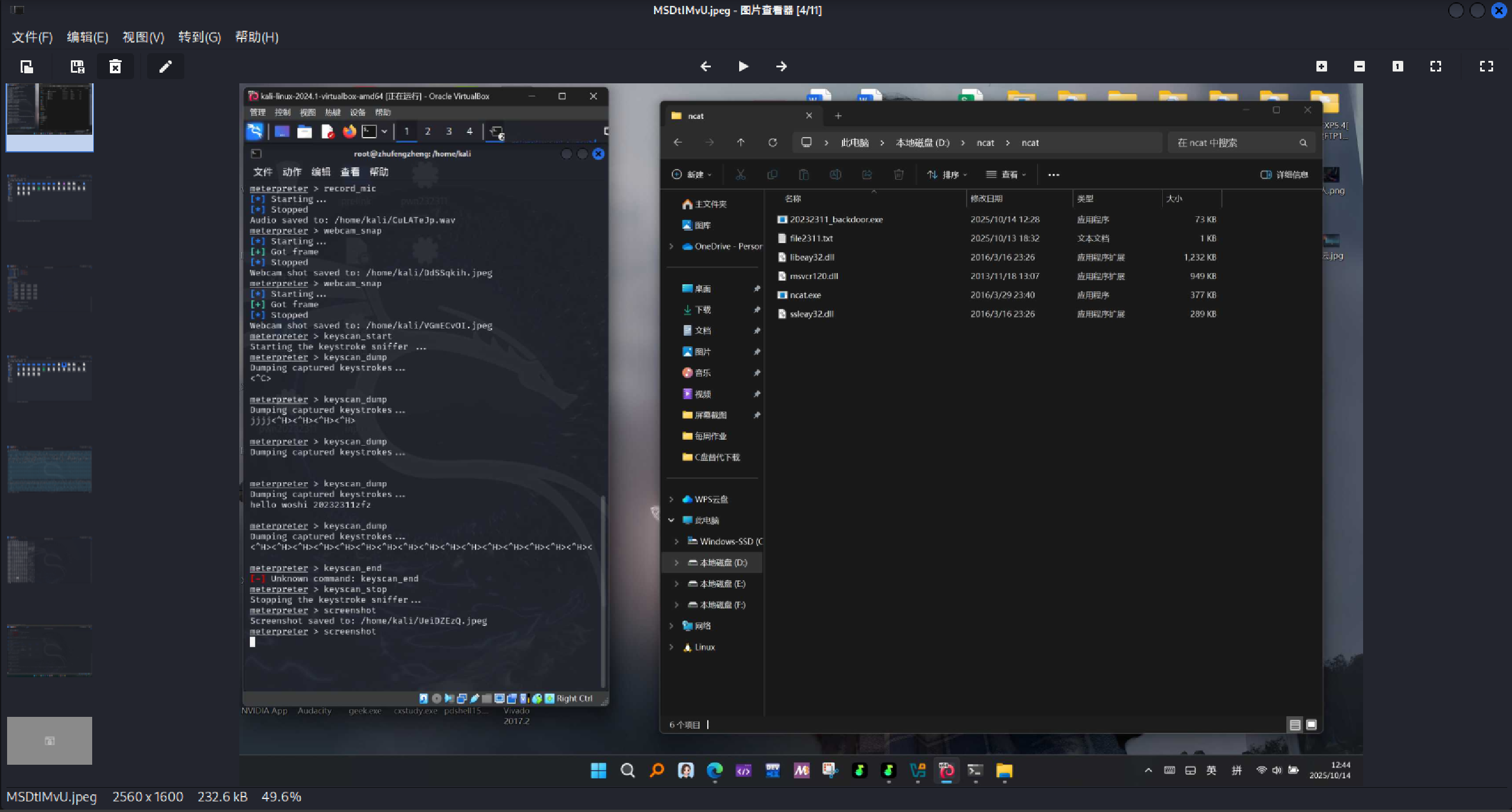
Task: Click the open image toolbar icon
Action: tap(27, 67)
